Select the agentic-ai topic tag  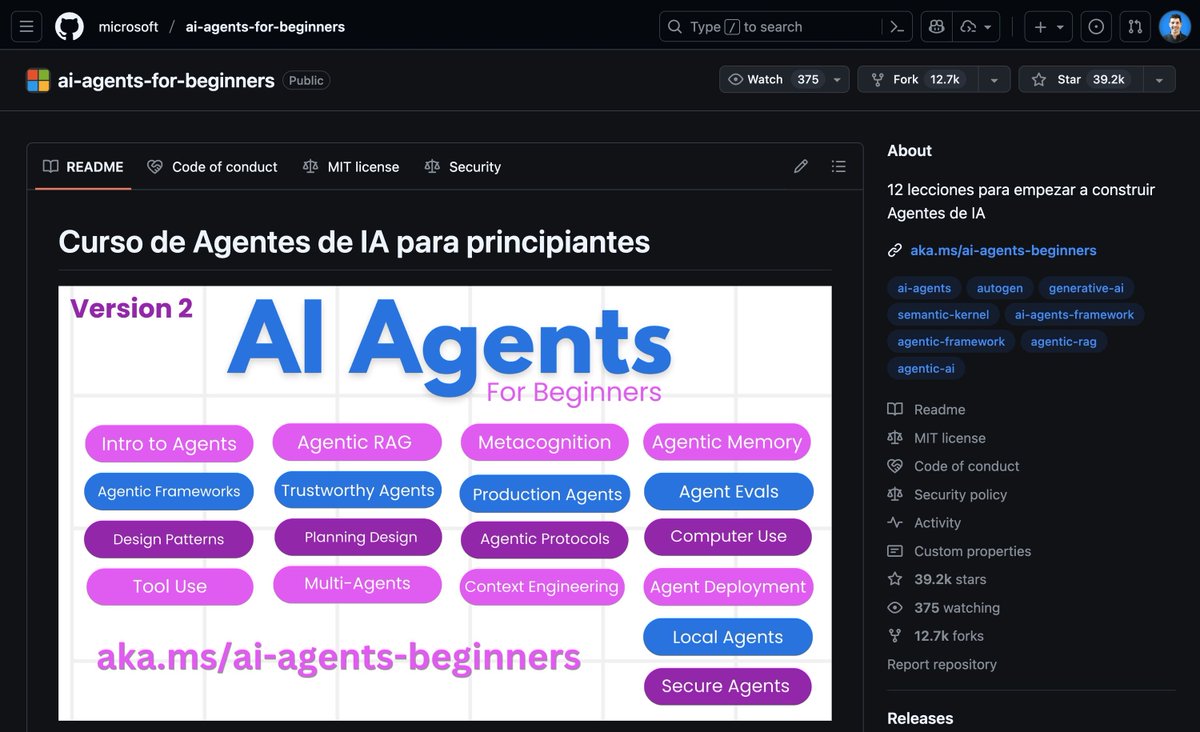tap(926, 368)
